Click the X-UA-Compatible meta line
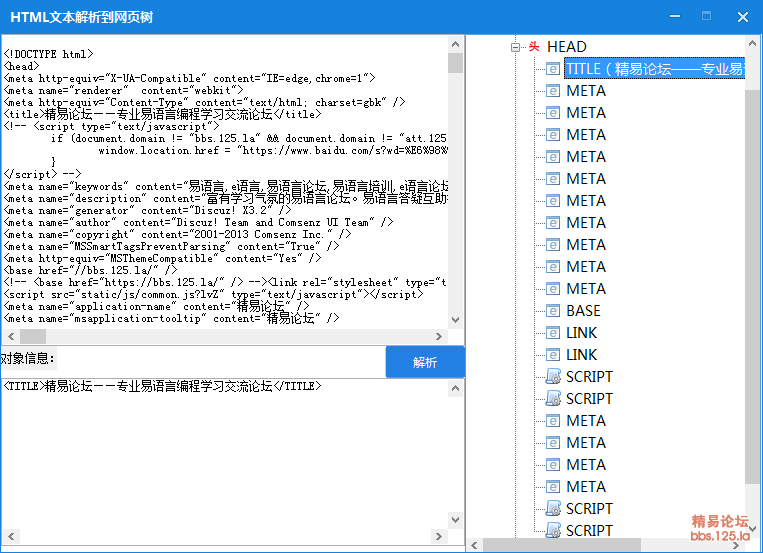The width and height of the screenshot is (763, 553). tap(189, 78)
